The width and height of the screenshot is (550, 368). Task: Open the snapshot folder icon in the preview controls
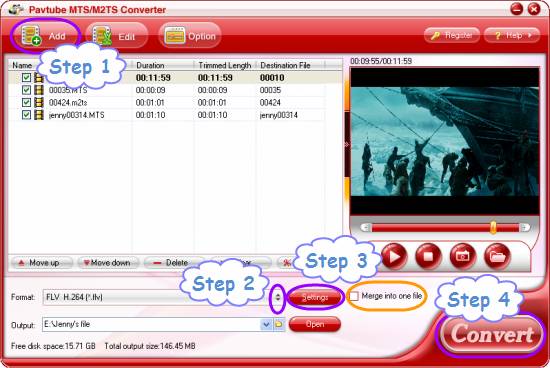(497, 256)
